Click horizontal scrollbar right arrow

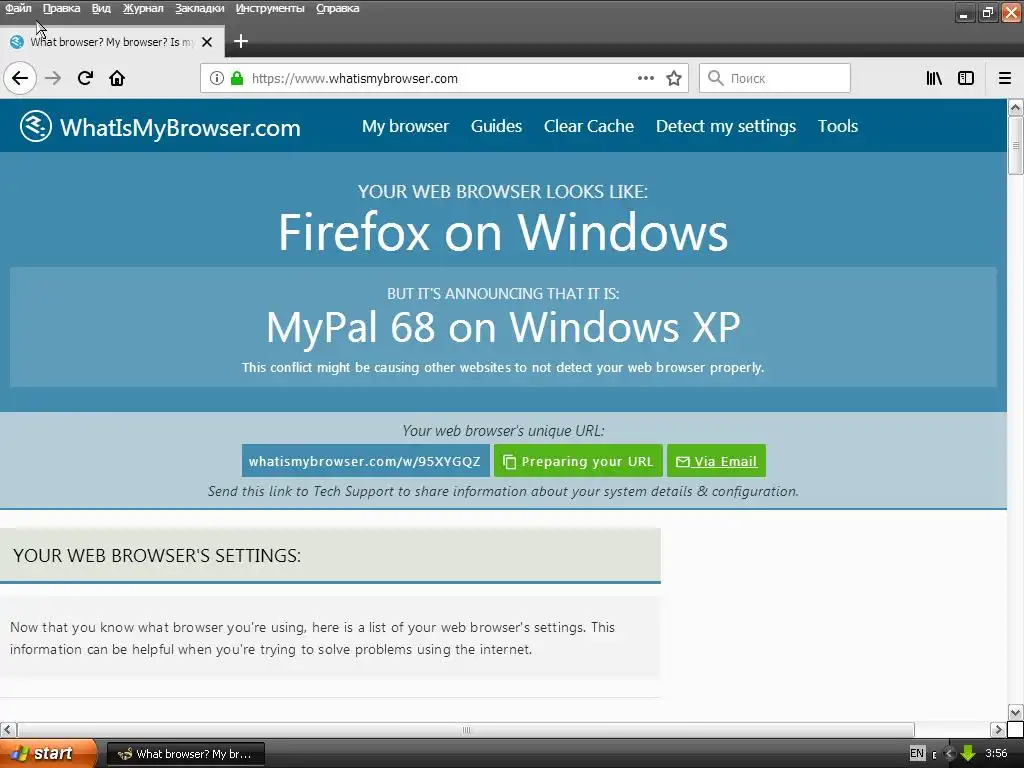[x=998, y=729]
